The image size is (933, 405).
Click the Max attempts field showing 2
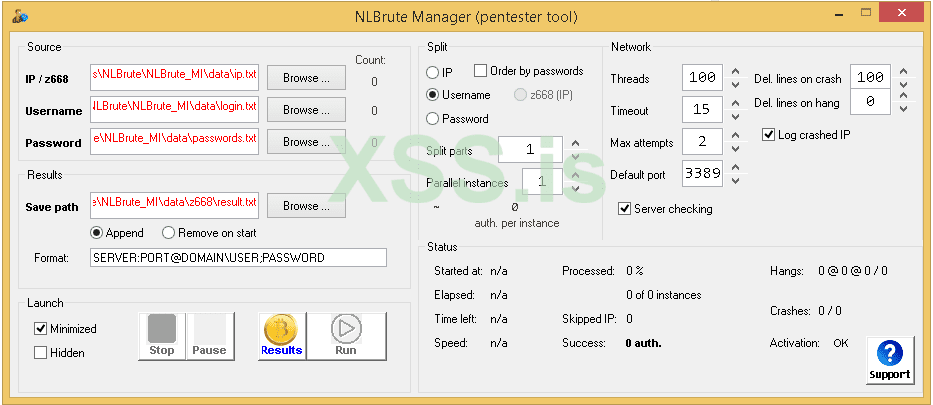pos(702,142)
